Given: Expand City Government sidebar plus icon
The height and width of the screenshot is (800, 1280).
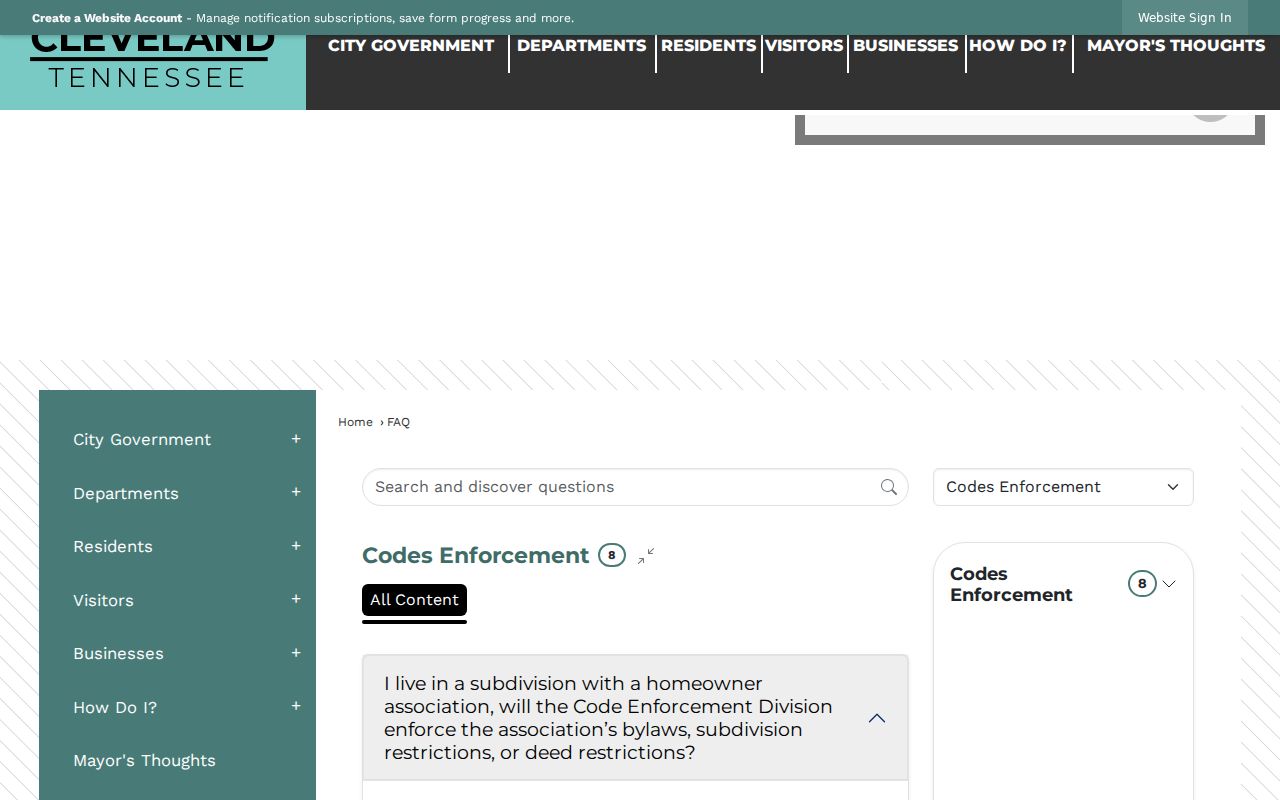Looking at the screenshot, I should pos(296,439).
